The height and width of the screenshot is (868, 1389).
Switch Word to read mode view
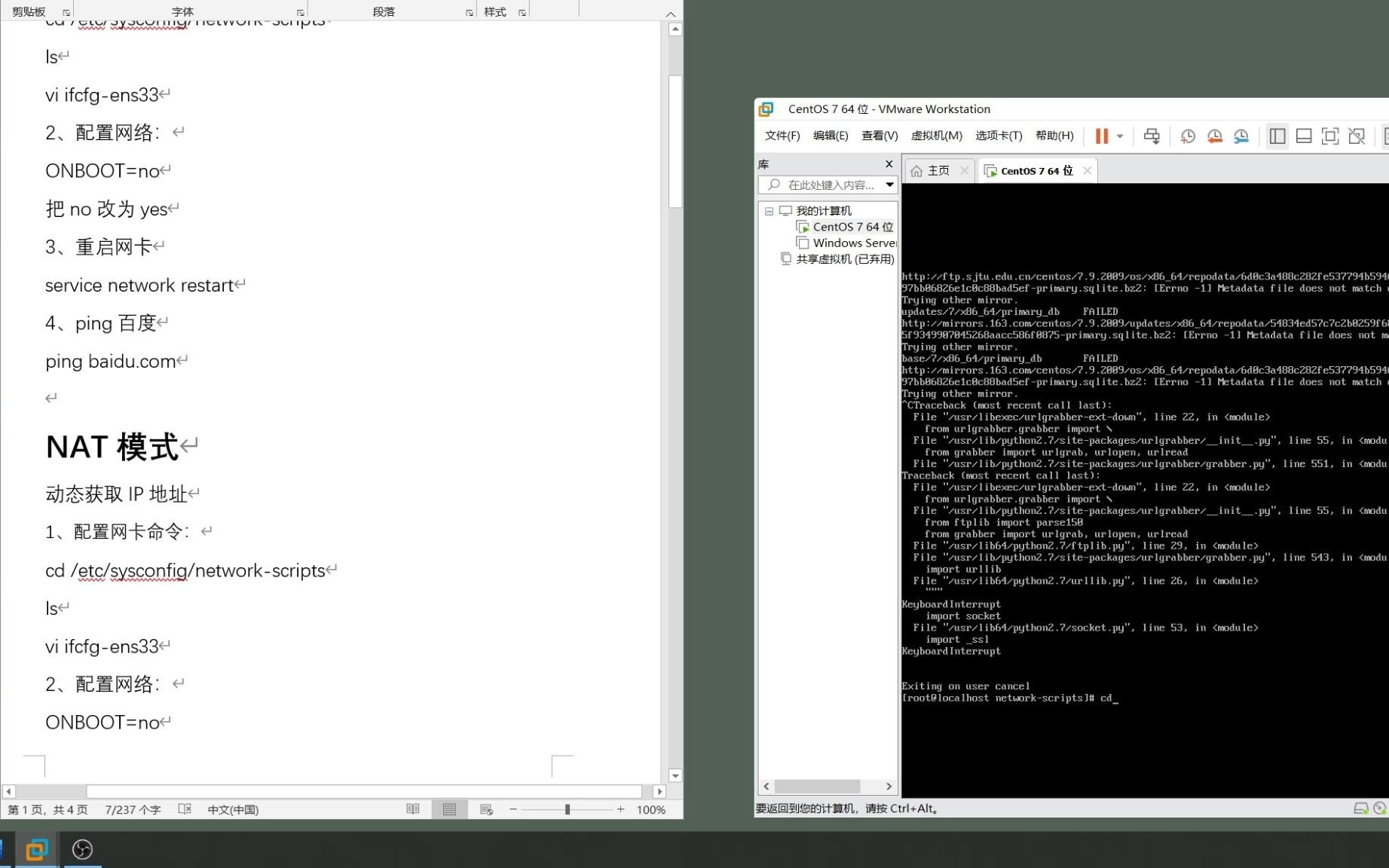point(412,809)
